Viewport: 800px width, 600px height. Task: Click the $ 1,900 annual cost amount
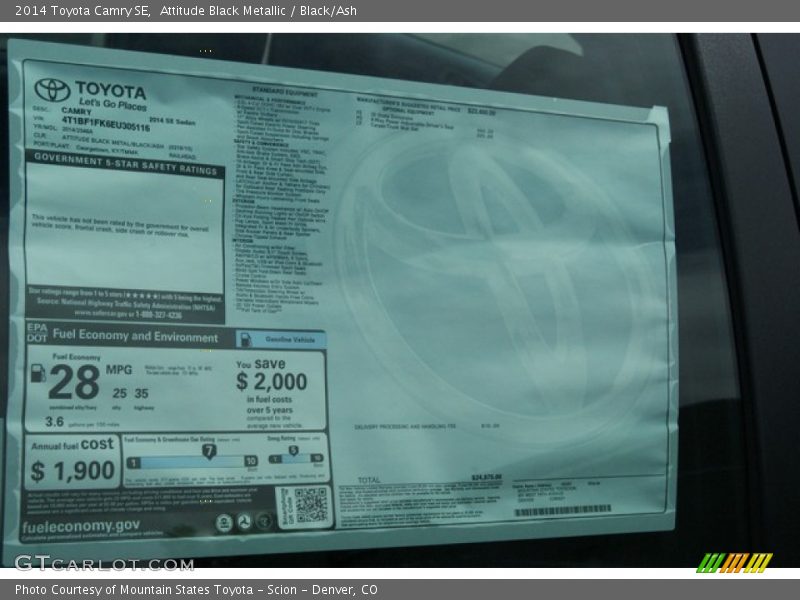click(x=72, y=471)
